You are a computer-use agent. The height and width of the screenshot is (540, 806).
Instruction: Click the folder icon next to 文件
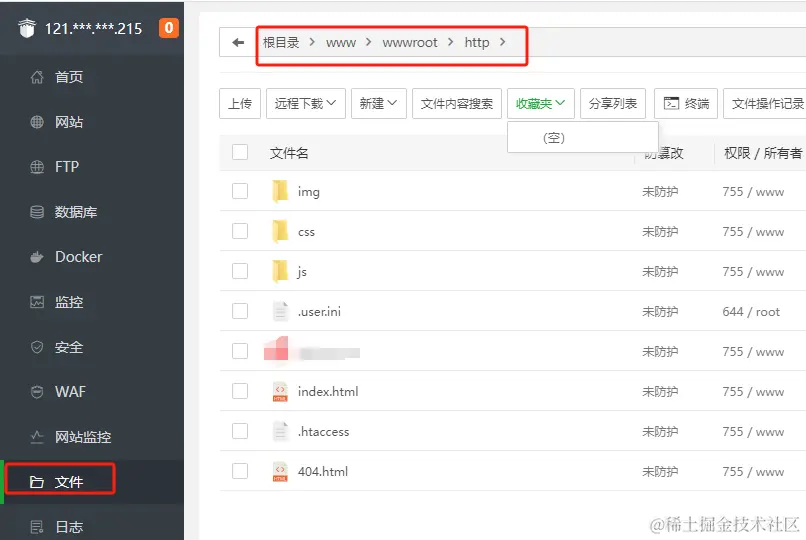37,481
